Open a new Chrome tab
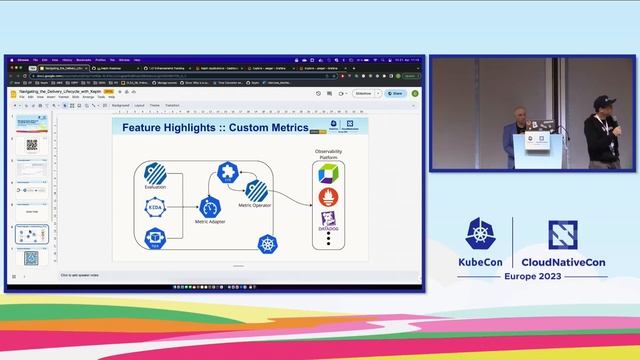The image size is (640, 360). [353, 68]
